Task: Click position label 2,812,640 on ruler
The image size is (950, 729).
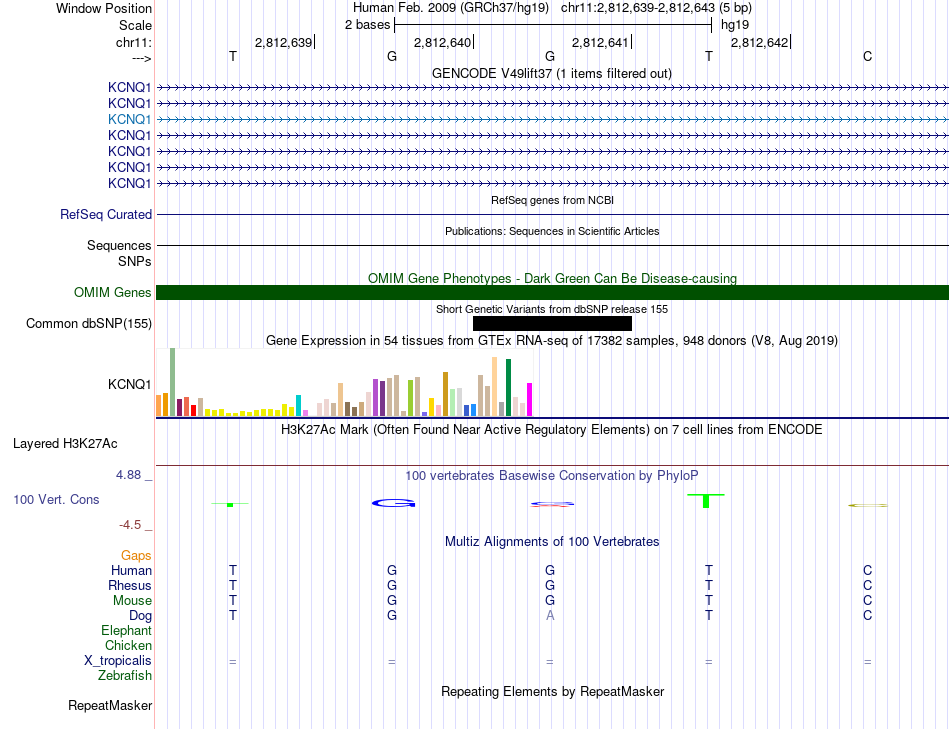Action: point(442,42)
